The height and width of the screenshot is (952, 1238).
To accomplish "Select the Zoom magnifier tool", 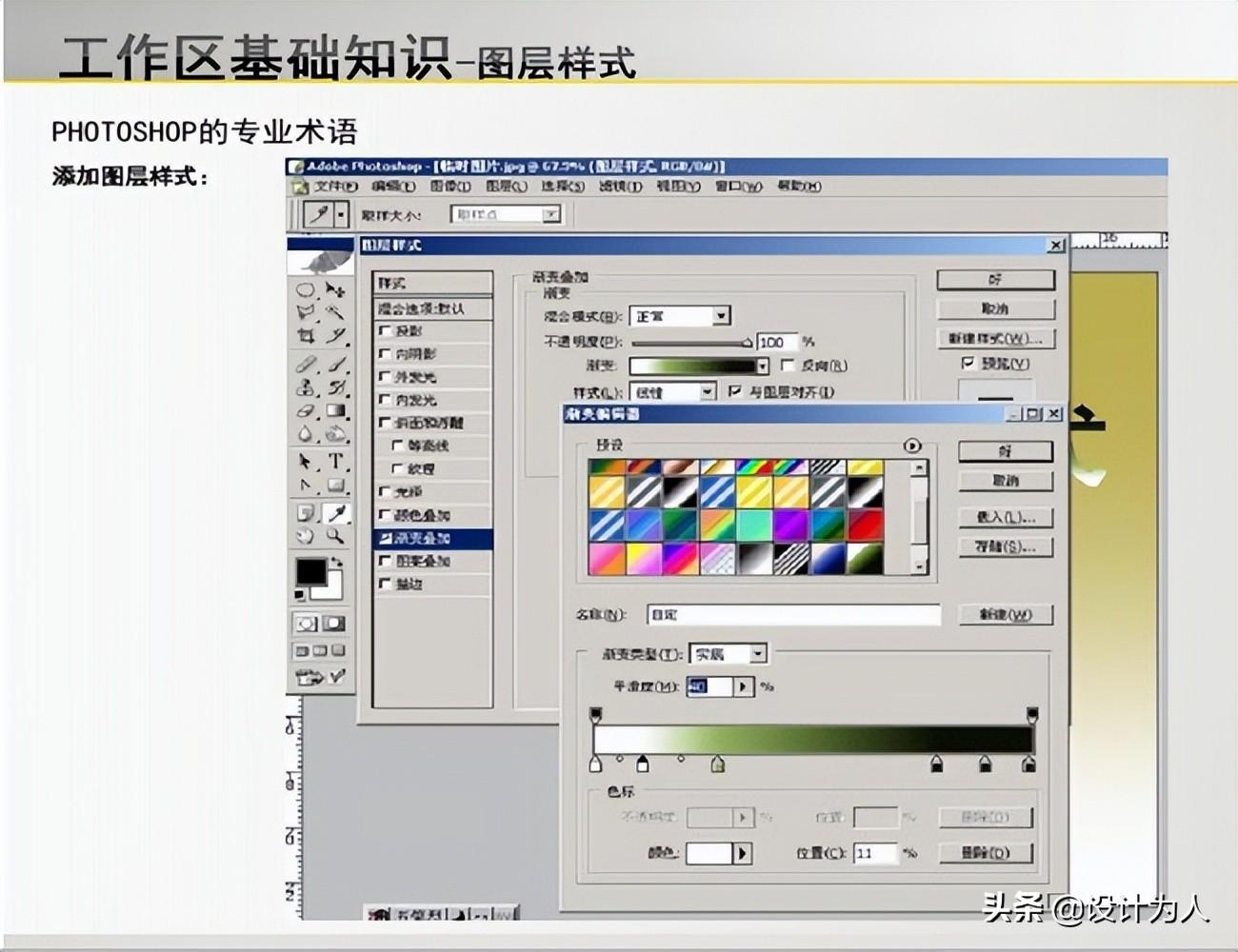I will [335, 537].
